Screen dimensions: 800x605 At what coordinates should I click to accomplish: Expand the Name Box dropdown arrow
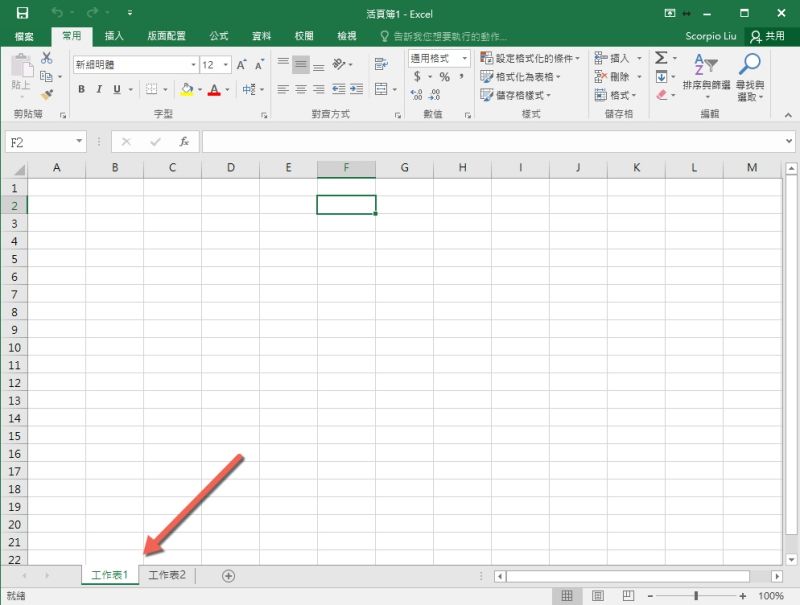(x=79, y=142)
